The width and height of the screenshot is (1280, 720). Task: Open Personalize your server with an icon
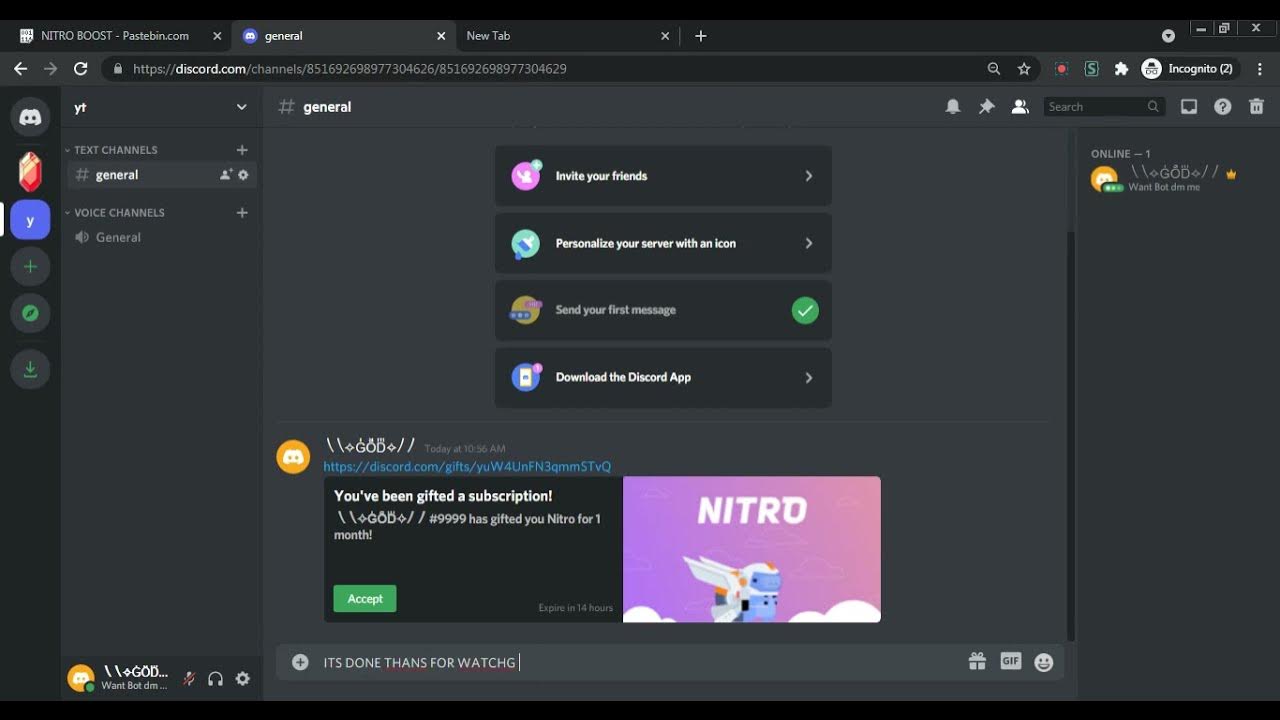tap(663, 243)
